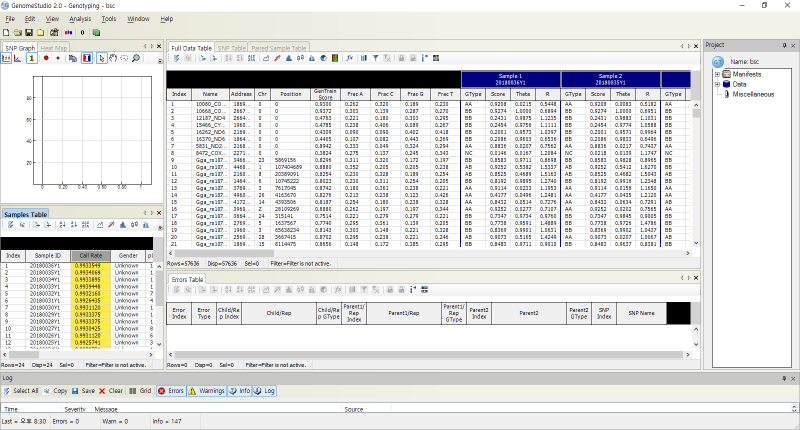Click the New Project icon in main toolbar
This screenshot has width=800, height=430.
click(x=6, y=33)
